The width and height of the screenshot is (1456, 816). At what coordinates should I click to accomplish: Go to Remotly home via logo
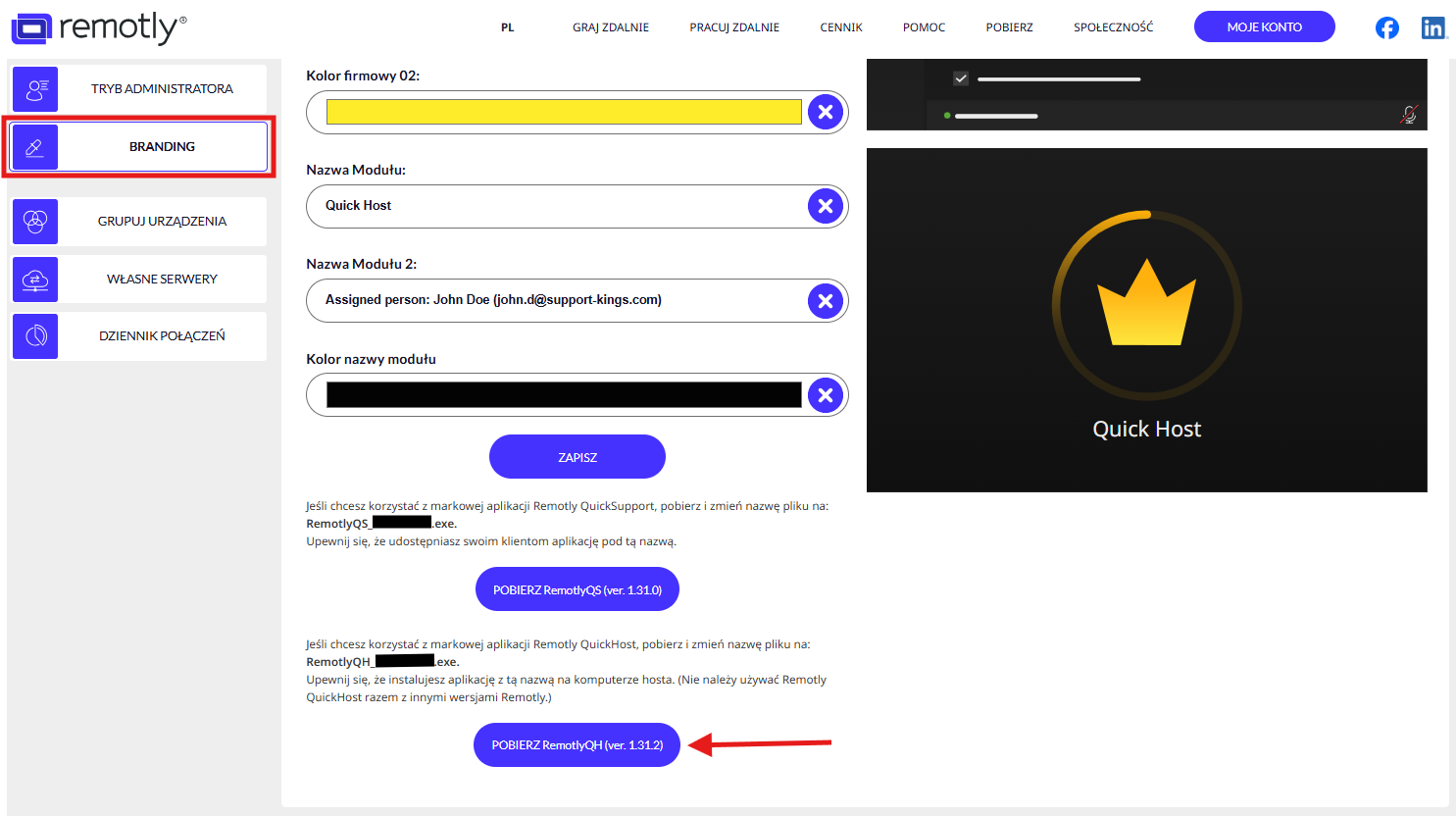(98, 27)
